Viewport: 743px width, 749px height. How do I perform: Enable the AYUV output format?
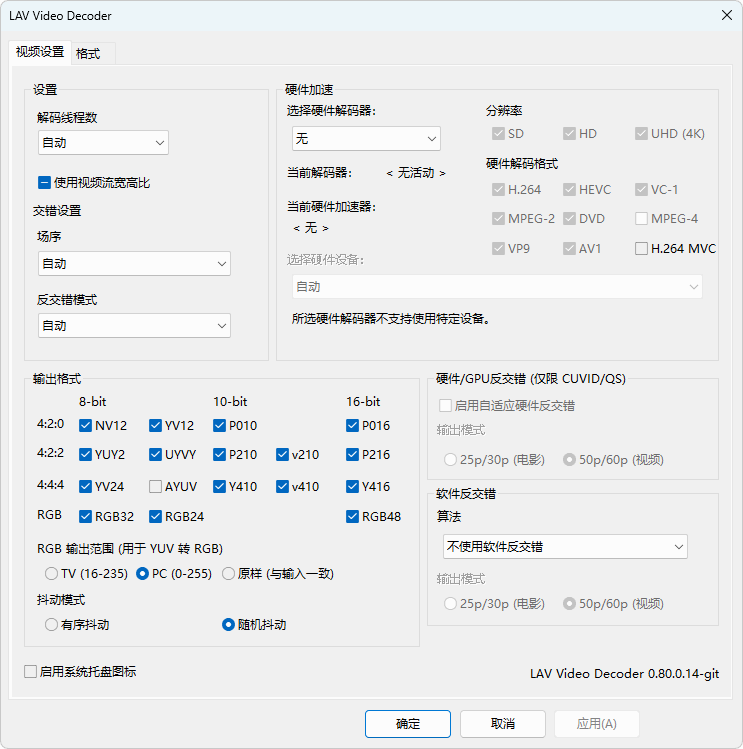tap(156, 487)
